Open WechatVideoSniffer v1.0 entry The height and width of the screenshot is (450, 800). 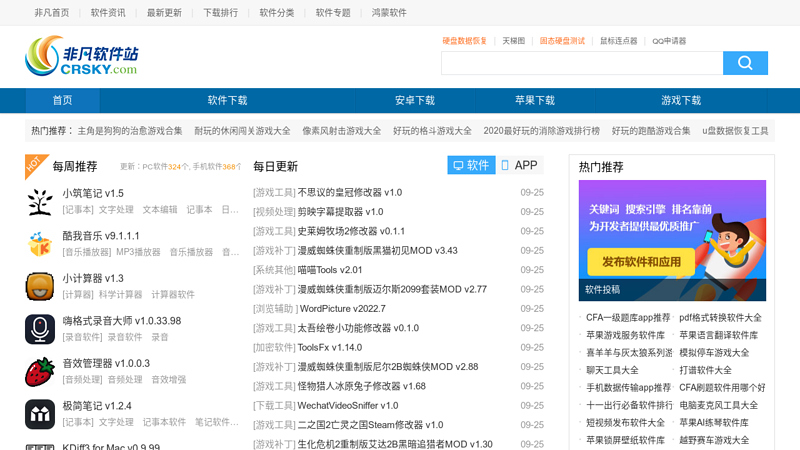coord(347,406)
